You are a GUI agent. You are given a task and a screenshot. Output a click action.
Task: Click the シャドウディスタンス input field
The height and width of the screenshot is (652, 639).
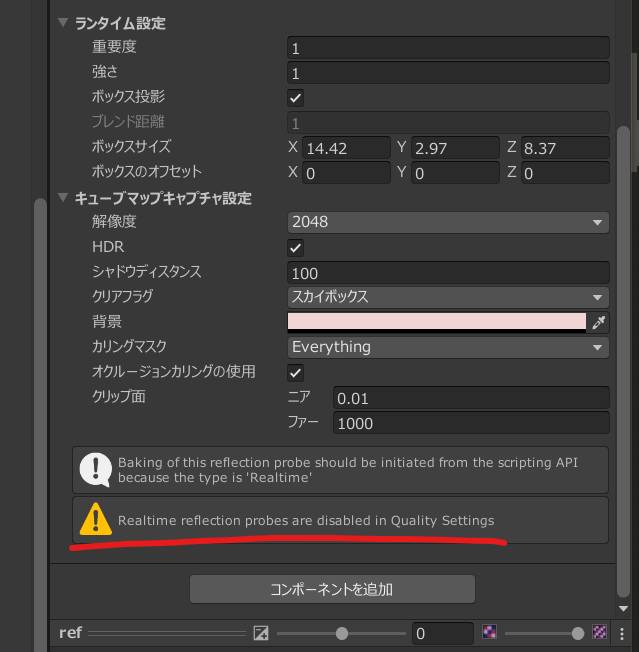point(448,272)
